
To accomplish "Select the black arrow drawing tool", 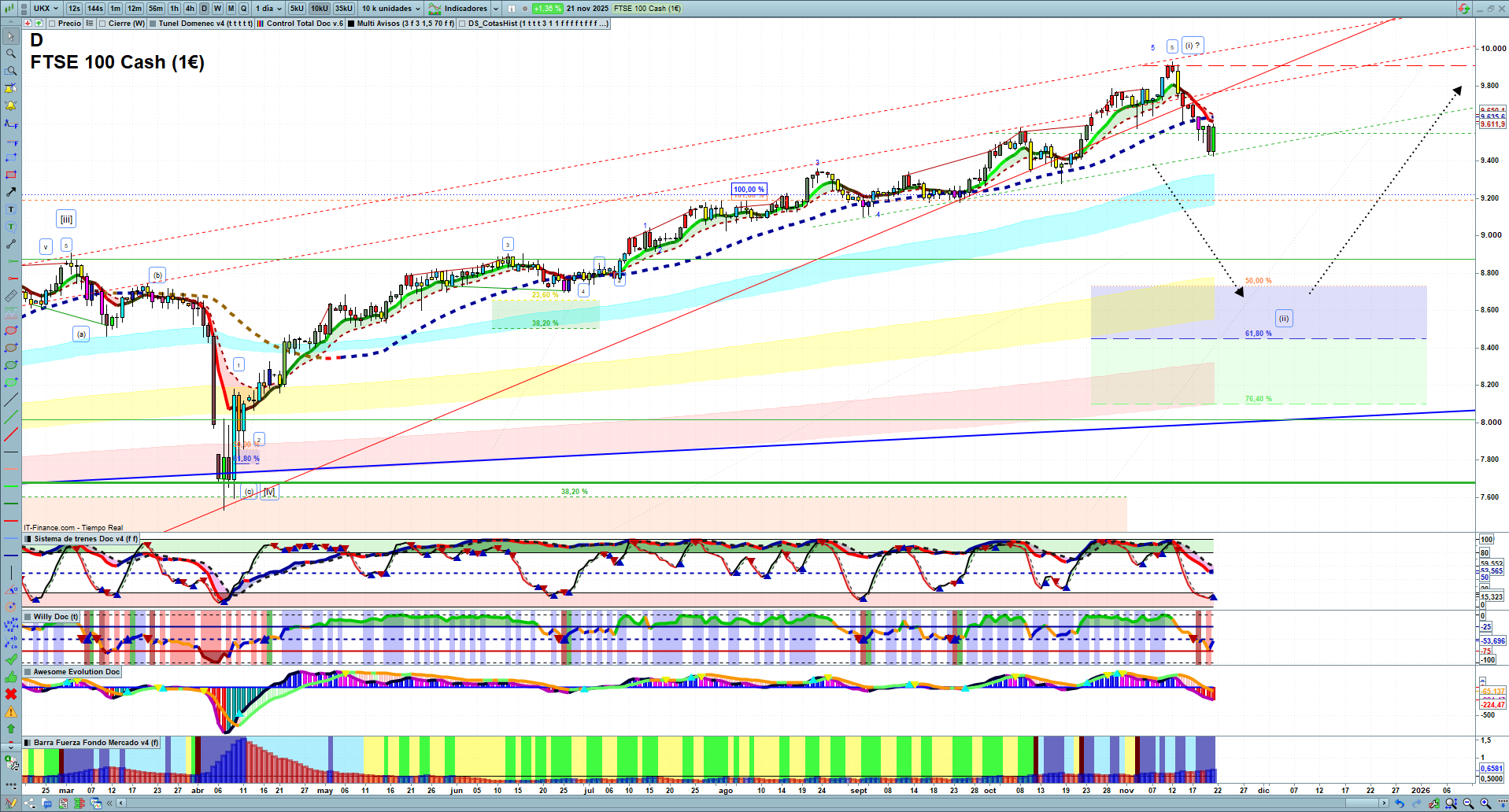I will pos(11,192).
